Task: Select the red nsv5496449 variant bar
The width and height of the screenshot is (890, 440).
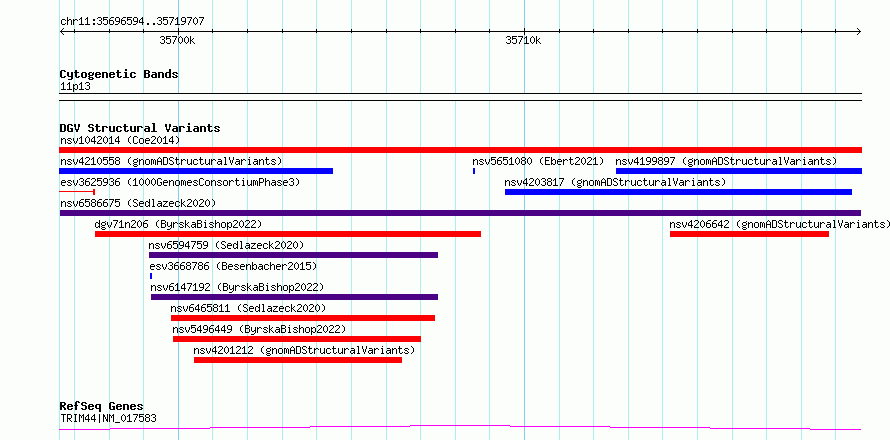Action: click(x=297, y=339)
